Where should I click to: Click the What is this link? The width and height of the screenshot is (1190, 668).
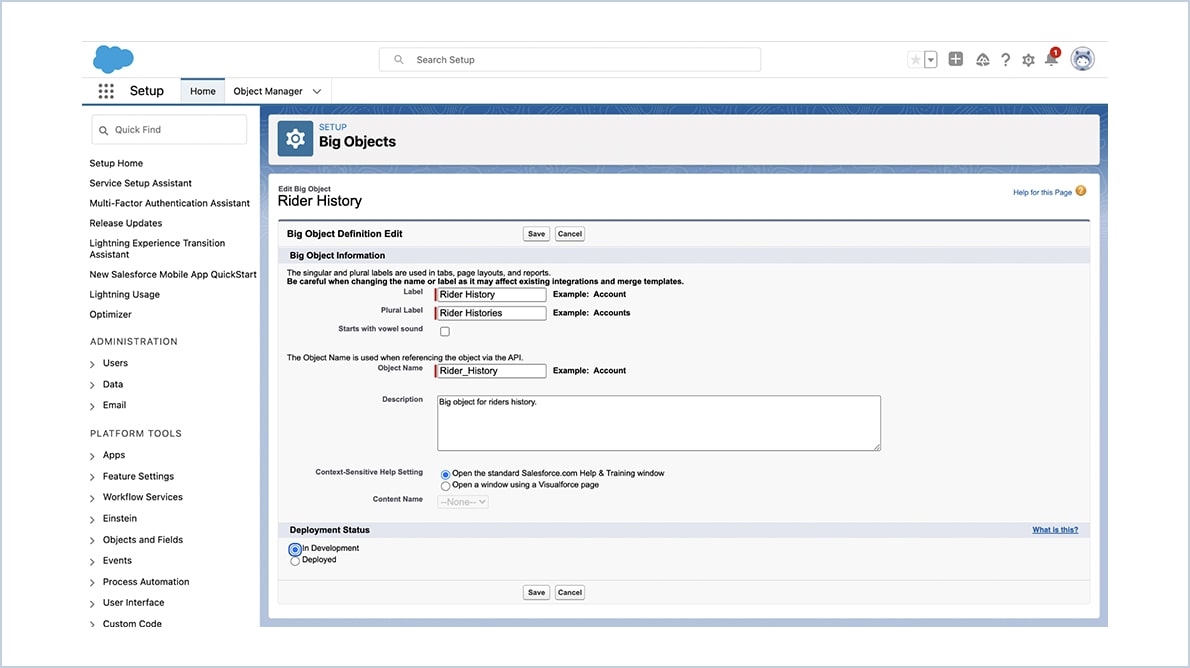tap(1055, 529)
